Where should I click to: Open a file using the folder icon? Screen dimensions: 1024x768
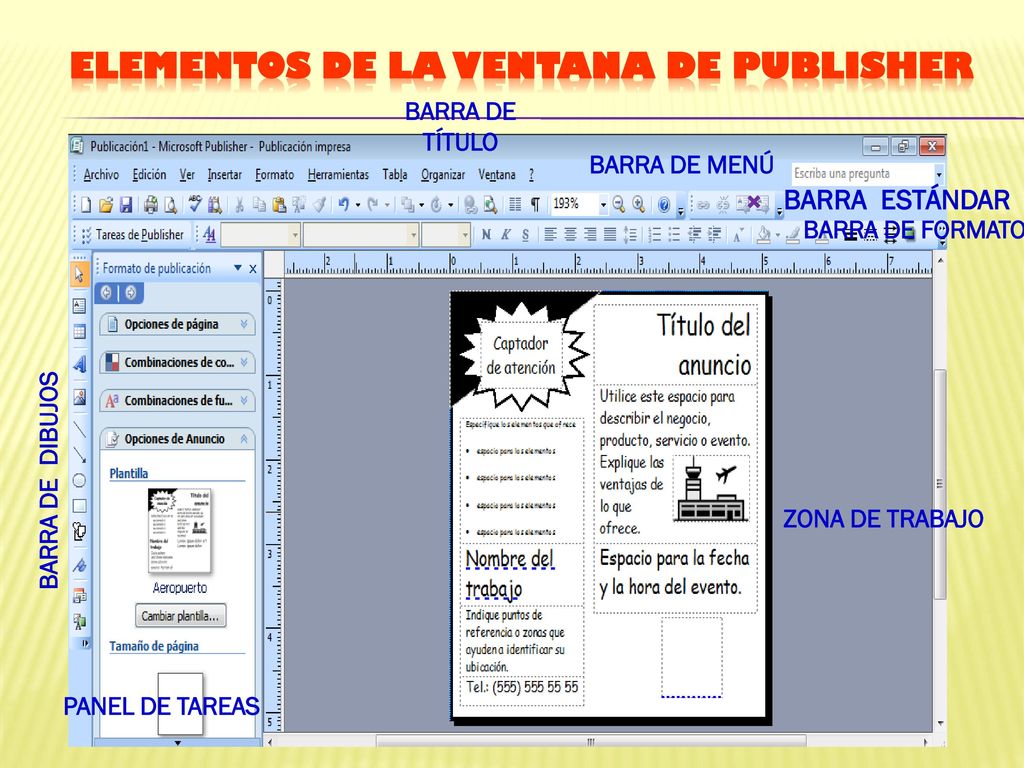(x=106, y=205)
